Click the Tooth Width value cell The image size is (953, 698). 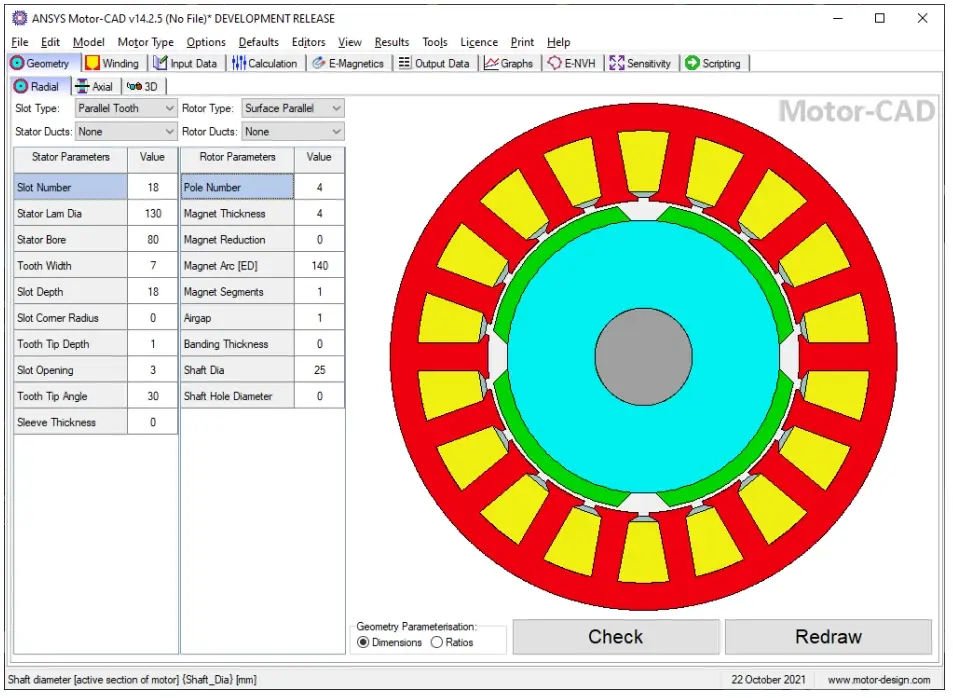click(153, 266)
